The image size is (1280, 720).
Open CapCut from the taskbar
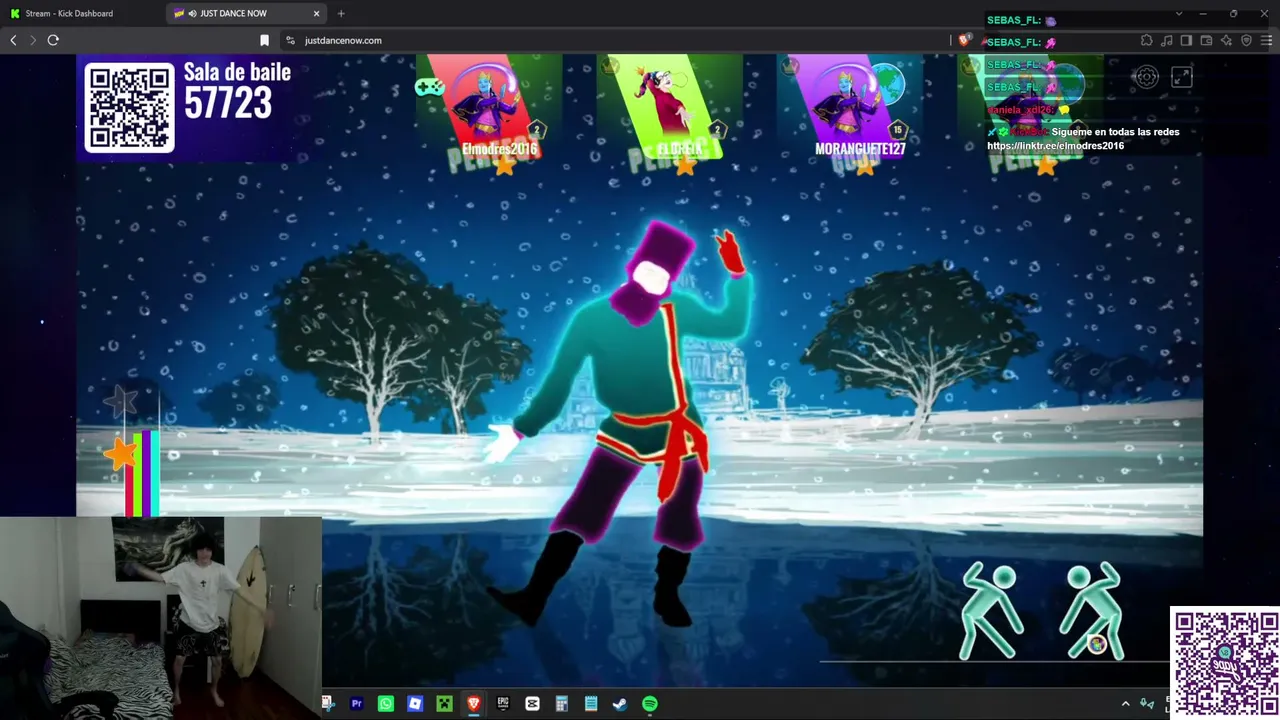[x=532, y=704]
